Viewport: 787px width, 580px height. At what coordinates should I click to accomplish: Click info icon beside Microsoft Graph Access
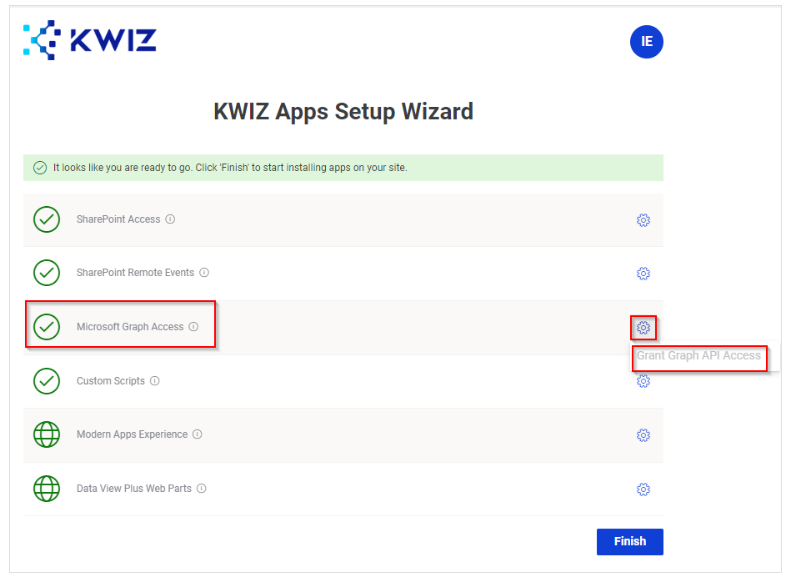(193, 327)
